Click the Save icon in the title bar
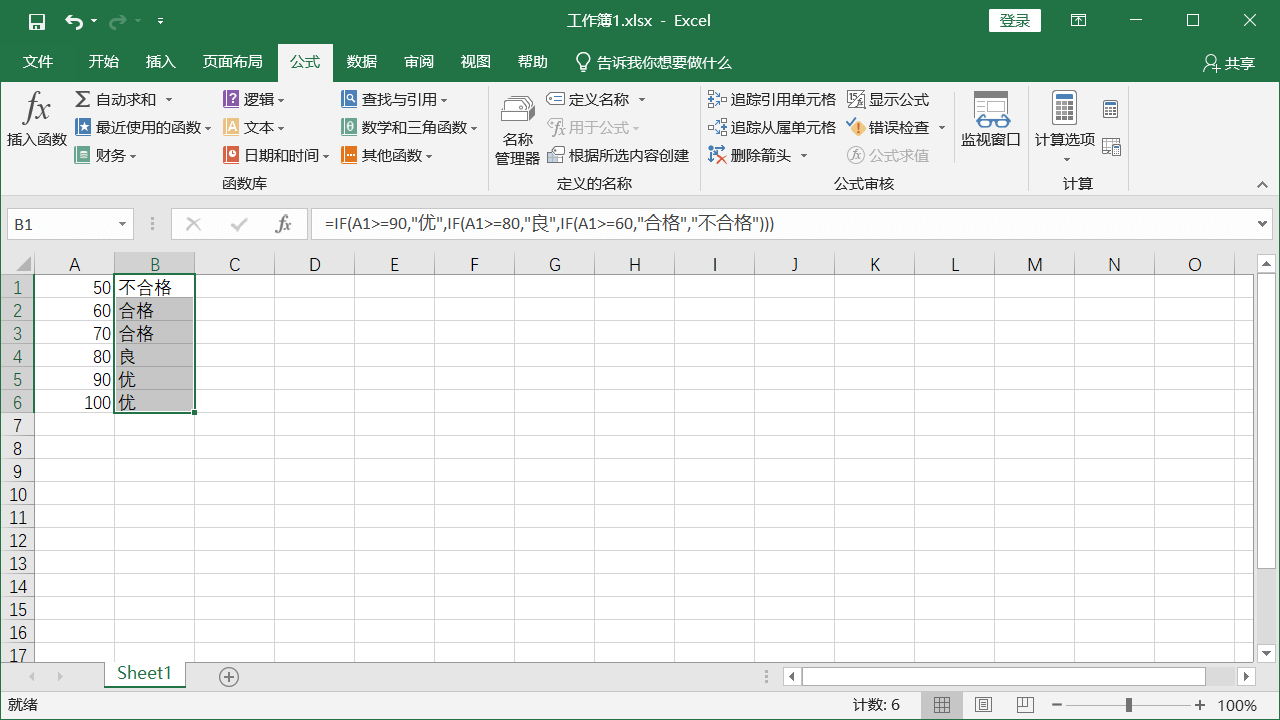Viewport: 1280px width, 720px height. [x=37, y=21]
